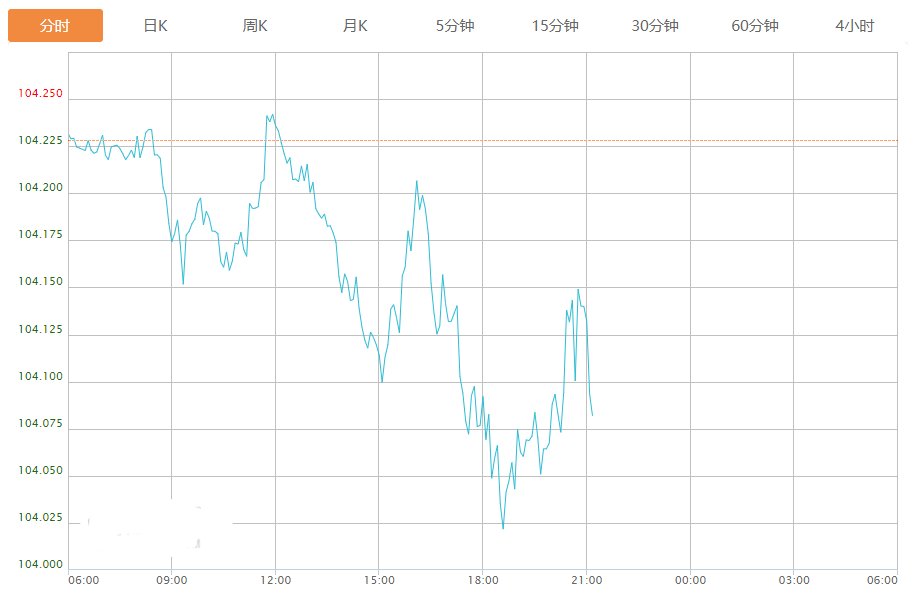Select the 分时 tab

coord(55,26)
